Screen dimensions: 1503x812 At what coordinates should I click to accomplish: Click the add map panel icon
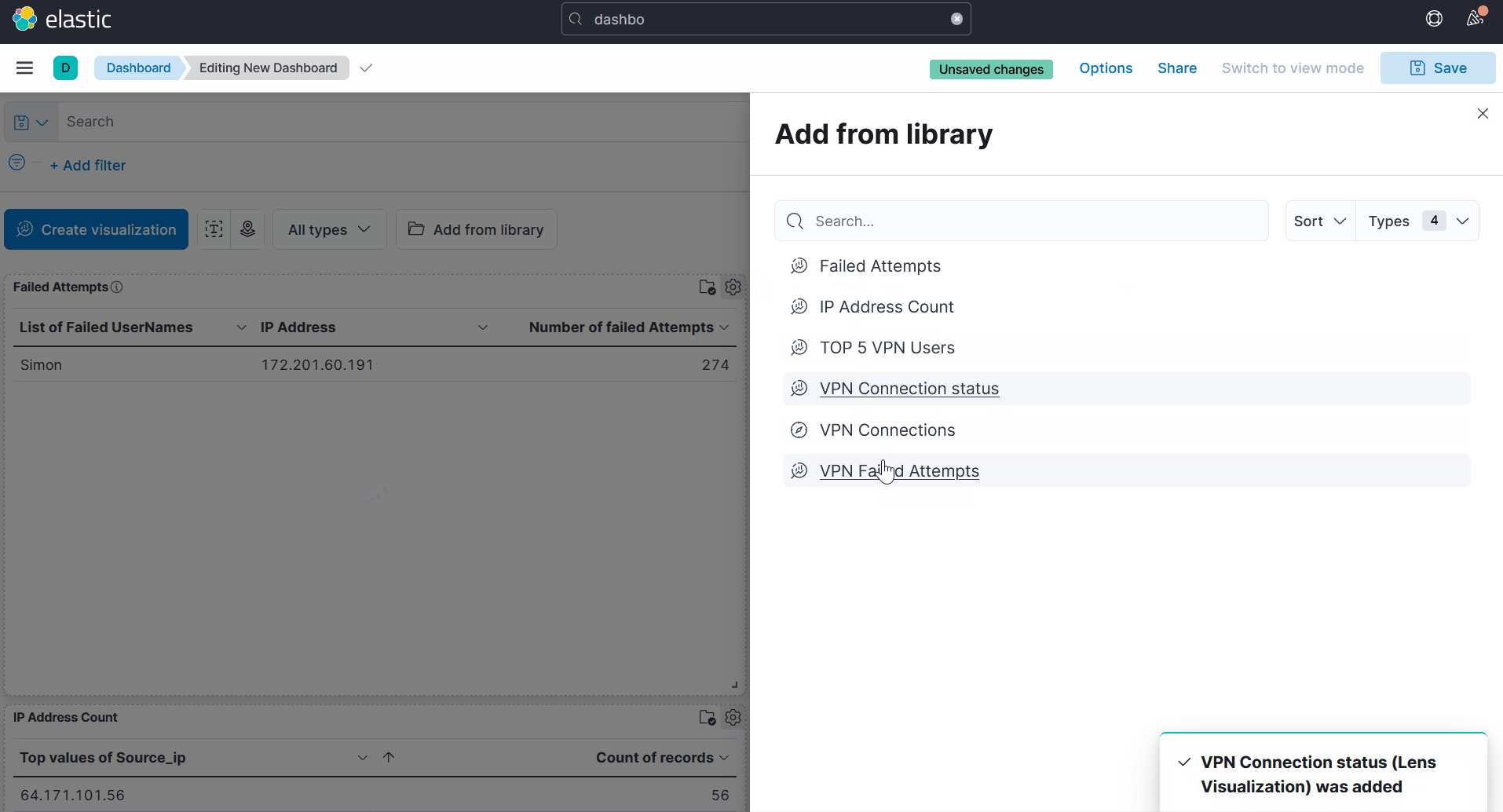[247, 229]
